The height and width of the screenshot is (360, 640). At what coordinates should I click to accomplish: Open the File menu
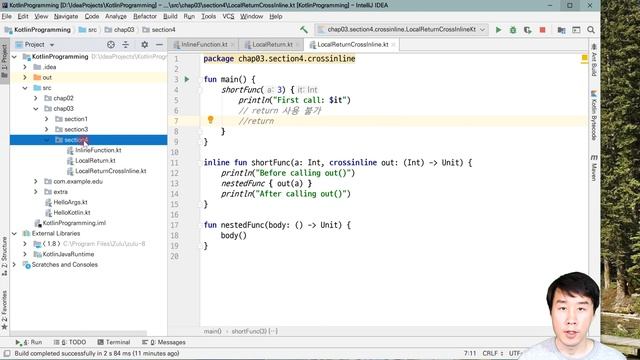tap(7, 16)
